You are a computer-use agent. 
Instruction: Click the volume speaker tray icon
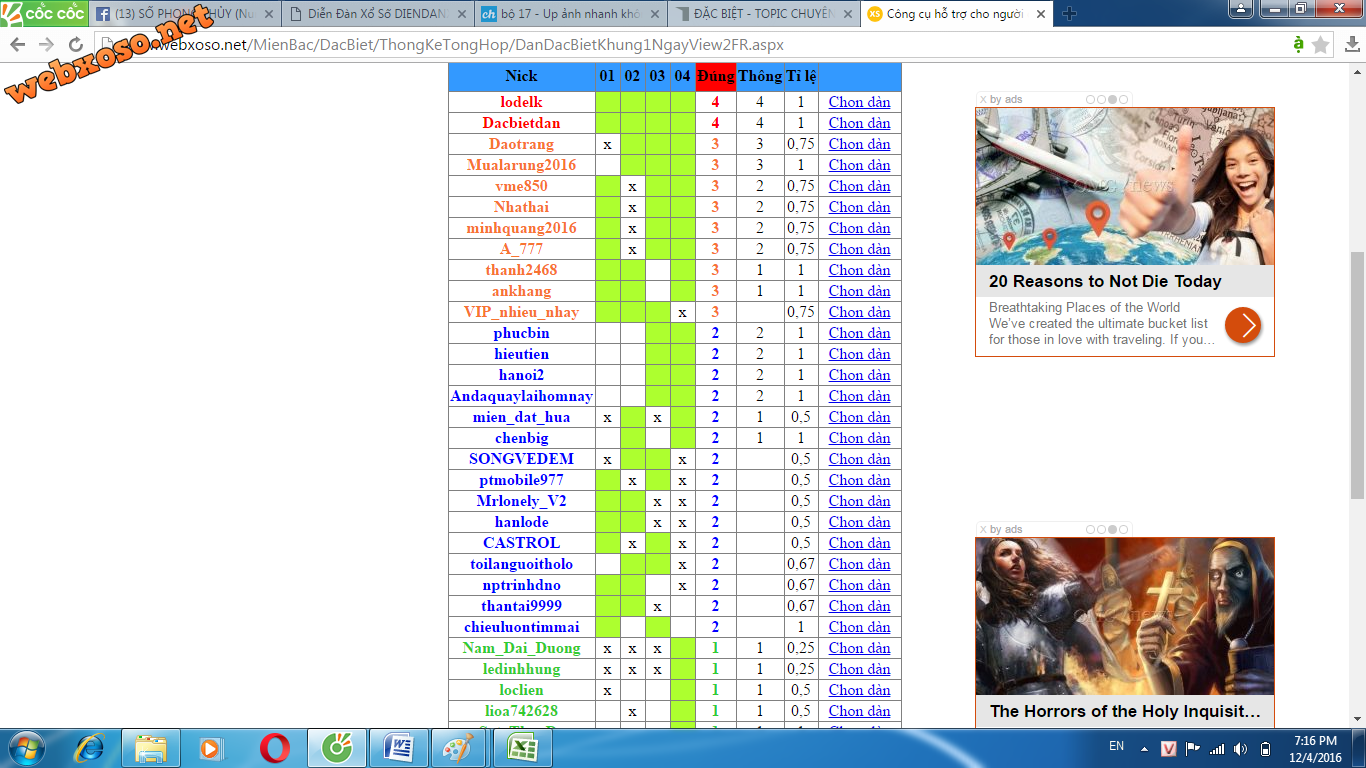point(1241,749)
